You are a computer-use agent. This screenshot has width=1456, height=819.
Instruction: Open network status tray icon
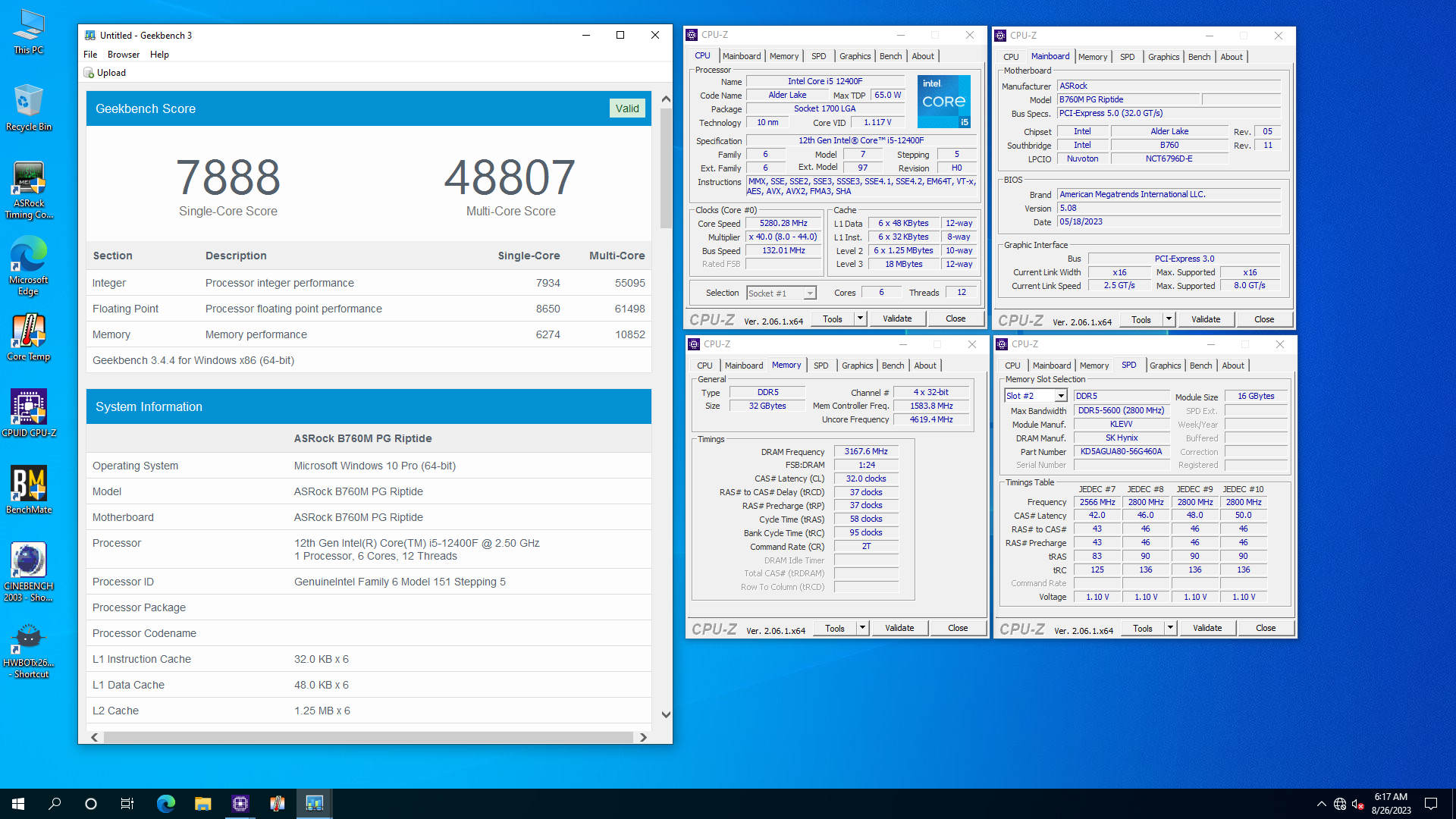1340,804
